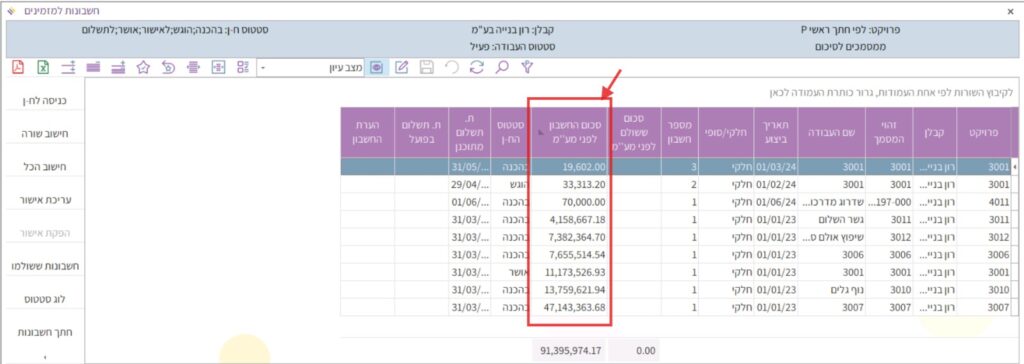Click the floppy disk save icon
This screenshot has height=364, width=1024.
click(427, 67)
